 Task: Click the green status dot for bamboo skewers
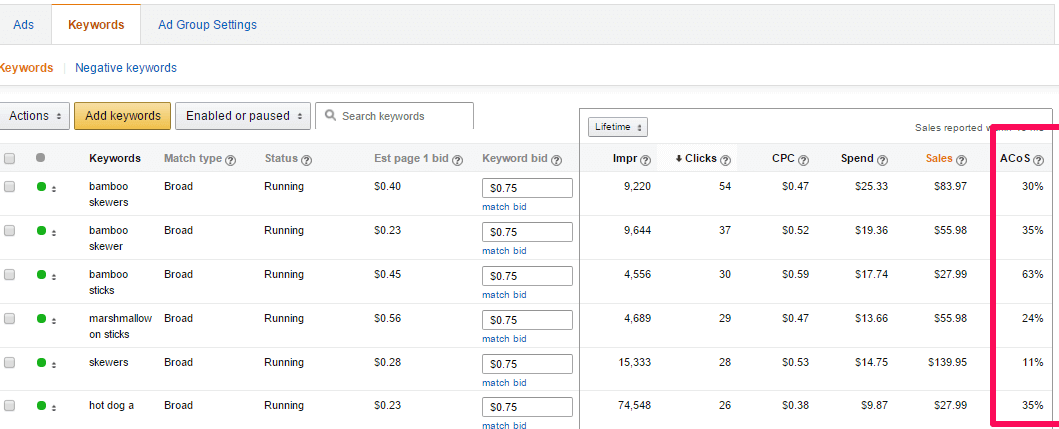(x=41, y=187)
